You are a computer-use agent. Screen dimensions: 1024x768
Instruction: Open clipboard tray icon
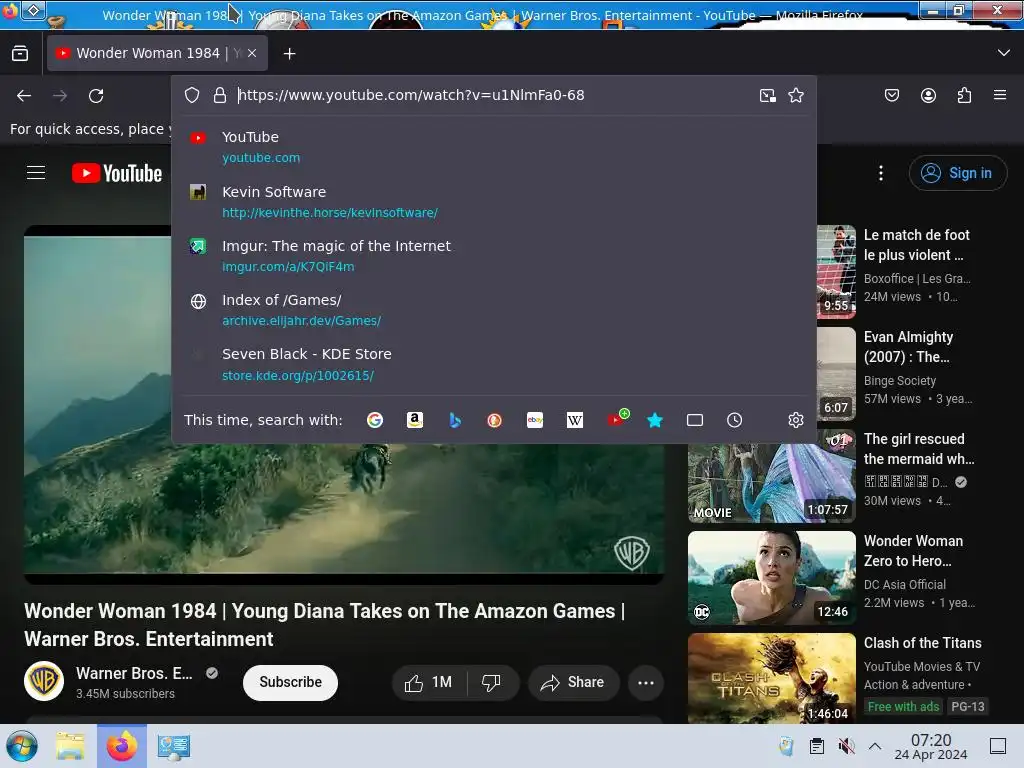(x=817, y=746)
